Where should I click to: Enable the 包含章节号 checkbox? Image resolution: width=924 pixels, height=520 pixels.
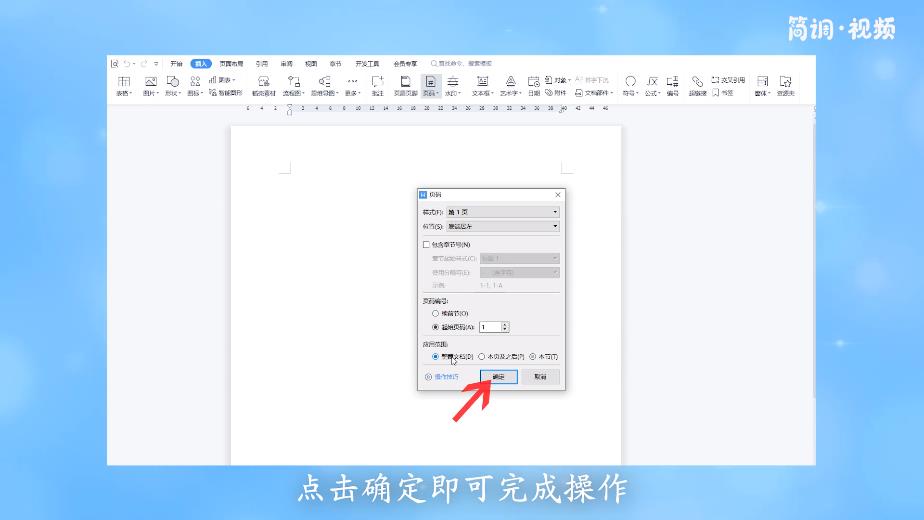pos(426,244)
